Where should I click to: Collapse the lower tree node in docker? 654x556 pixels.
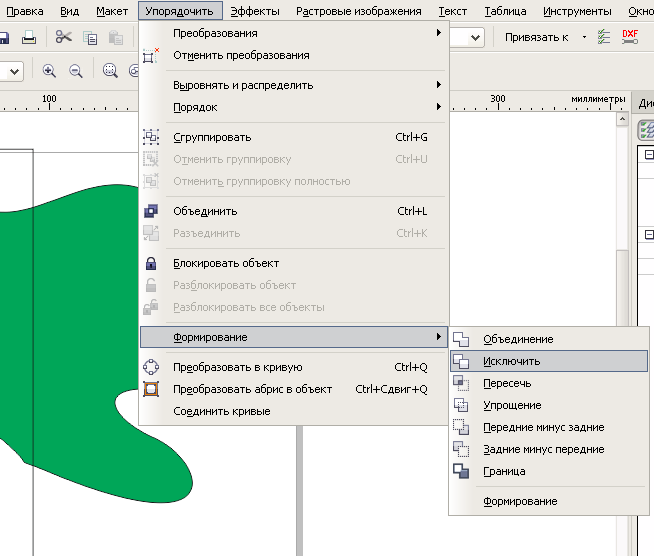(x=649, y=234)
